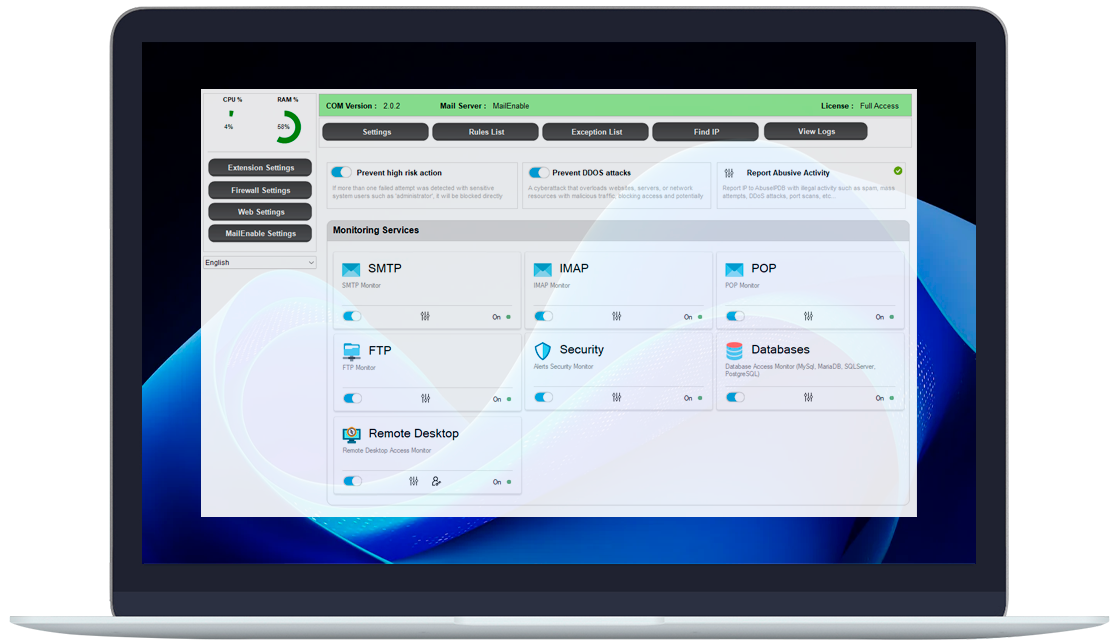The image size is (1120, 640).
Task: Open Remote Desktop settings sliders icon
Action: [414, 481]
